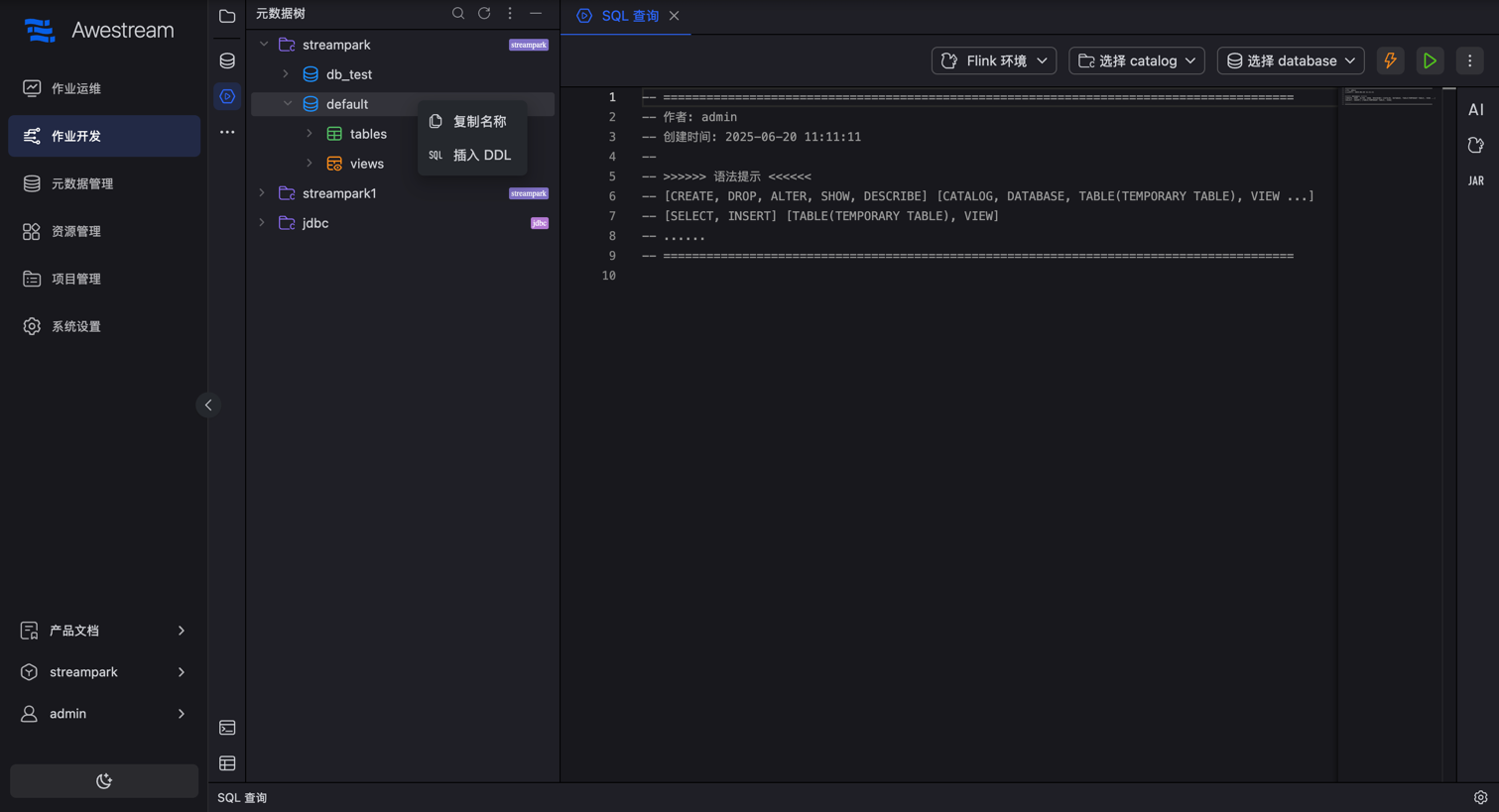
Task: Collapse the left navigation sidebar
Action: pos(208,405)
